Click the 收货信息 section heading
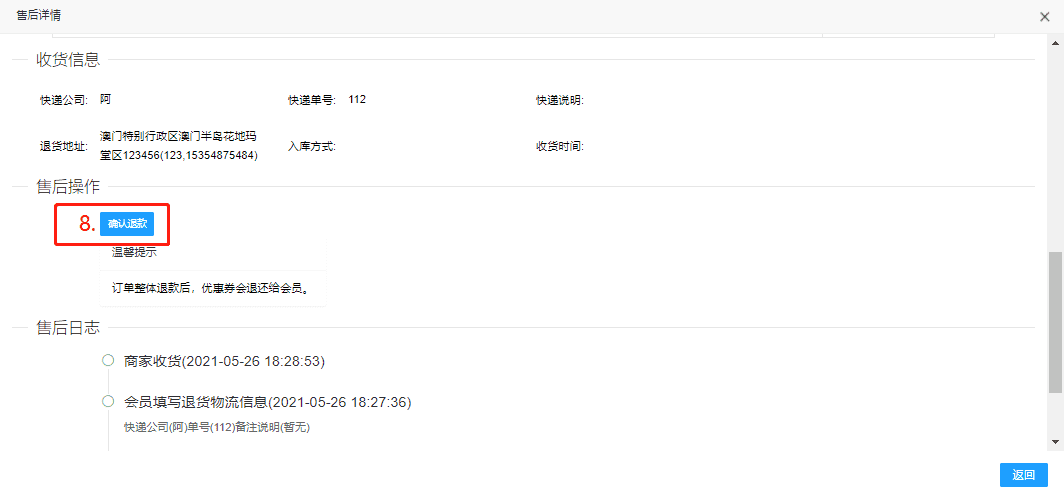The width and height of the screenshot is (1064, 496). pyautogui.click(x=68, y=60)
